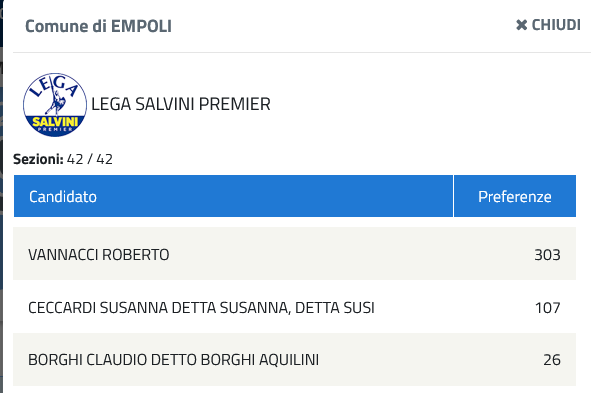The width and height of the screenshot is (599, 393).
Task: Click the Lega Salvini Premier party logo
Action: [55, 105]
